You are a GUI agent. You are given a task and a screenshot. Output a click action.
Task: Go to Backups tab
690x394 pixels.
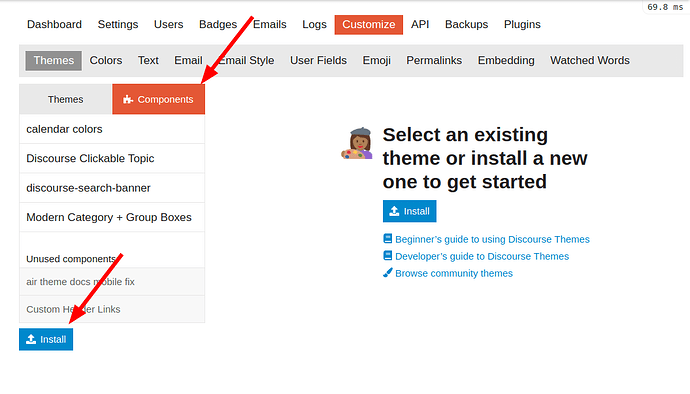tap(466, 24)
